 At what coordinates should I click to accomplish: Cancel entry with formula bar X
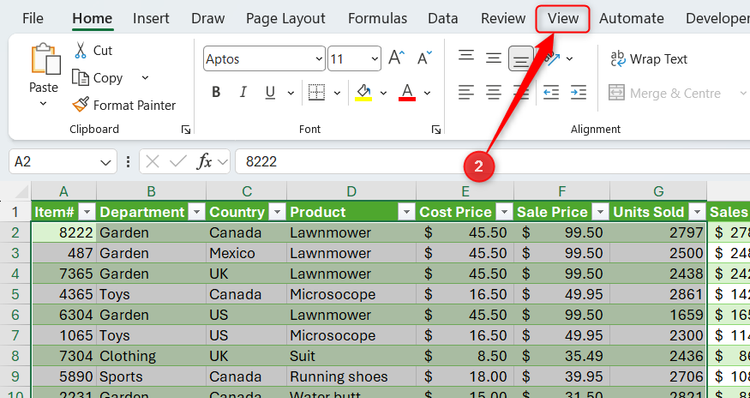coord(152,162)
